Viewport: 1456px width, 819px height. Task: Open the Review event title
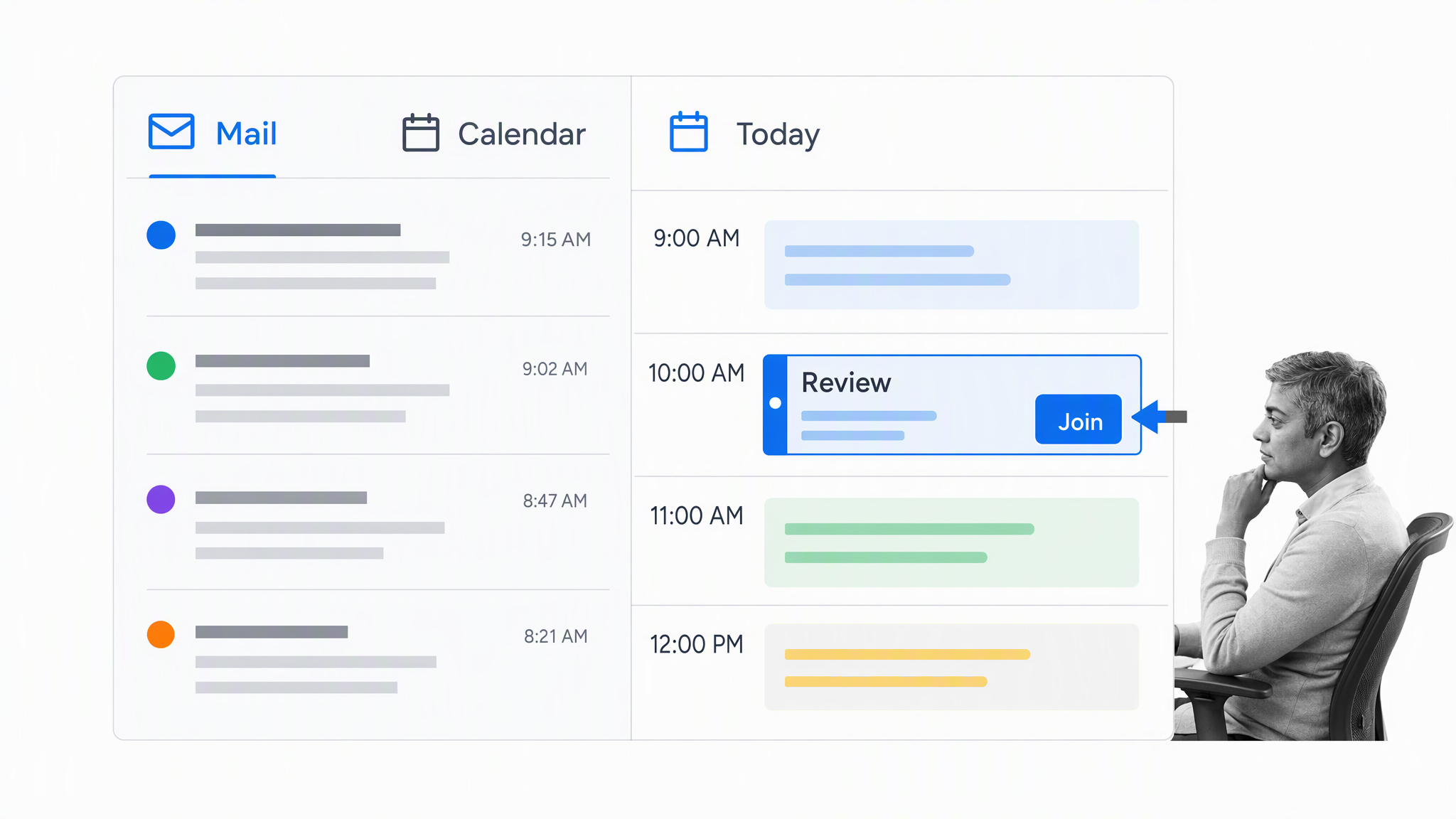846,382
